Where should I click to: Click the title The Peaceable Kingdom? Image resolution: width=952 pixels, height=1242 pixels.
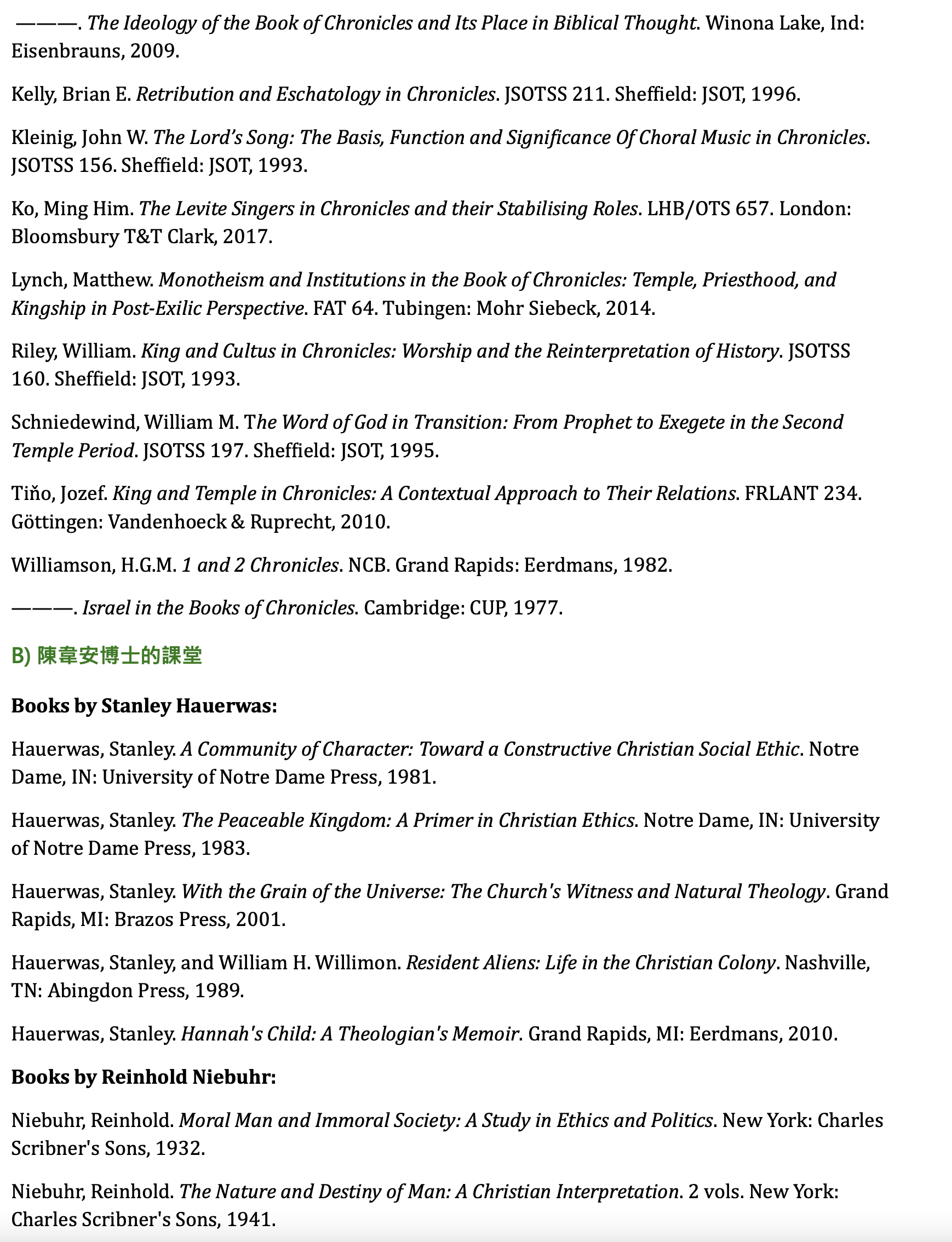[408, 820]
